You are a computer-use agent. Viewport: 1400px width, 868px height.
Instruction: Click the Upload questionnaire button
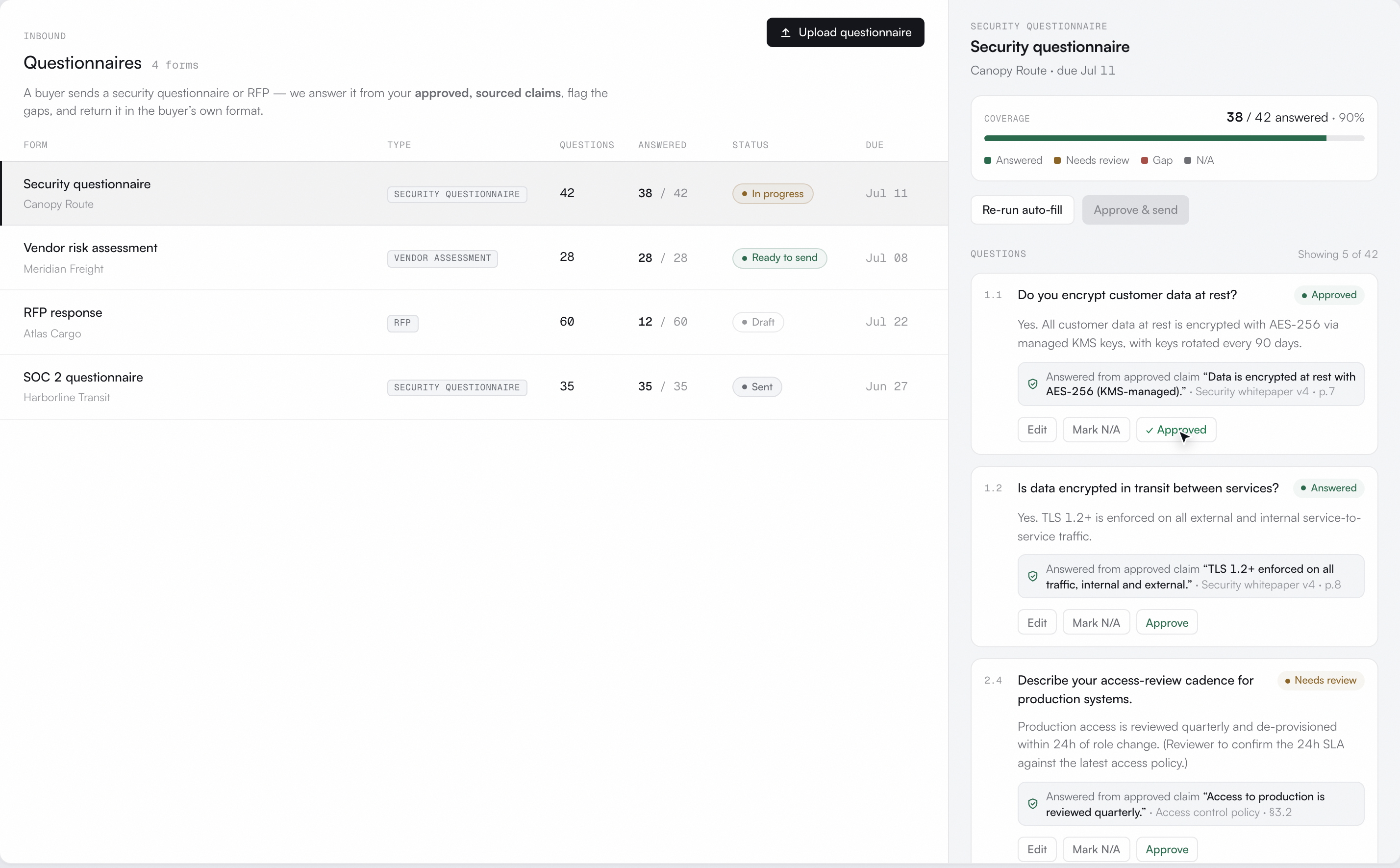[x=845, y=33]
